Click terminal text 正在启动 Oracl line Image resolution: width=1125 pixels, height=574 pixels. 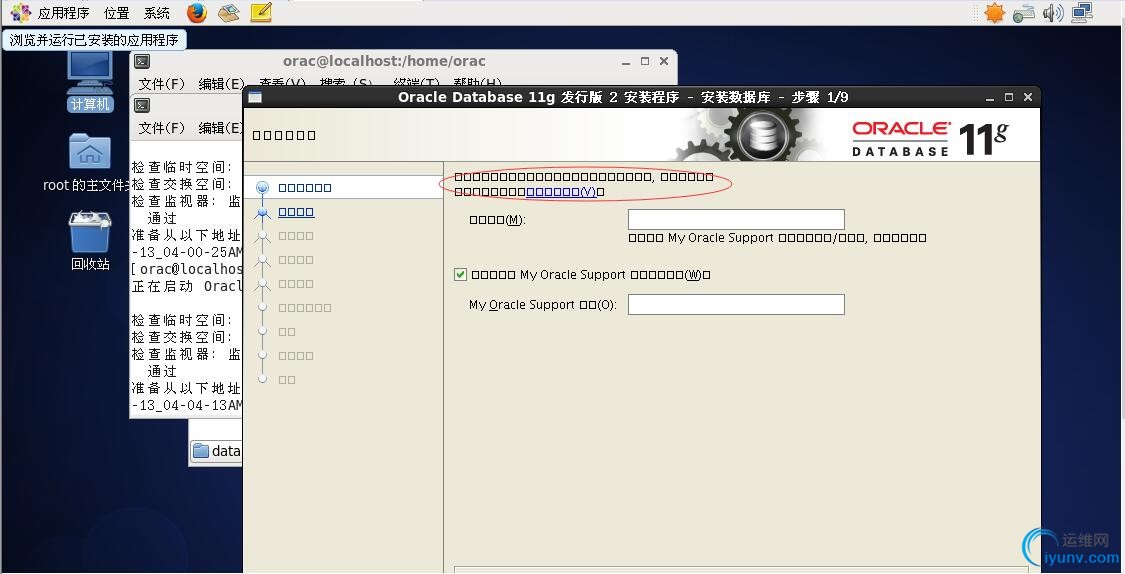(187, 286)
